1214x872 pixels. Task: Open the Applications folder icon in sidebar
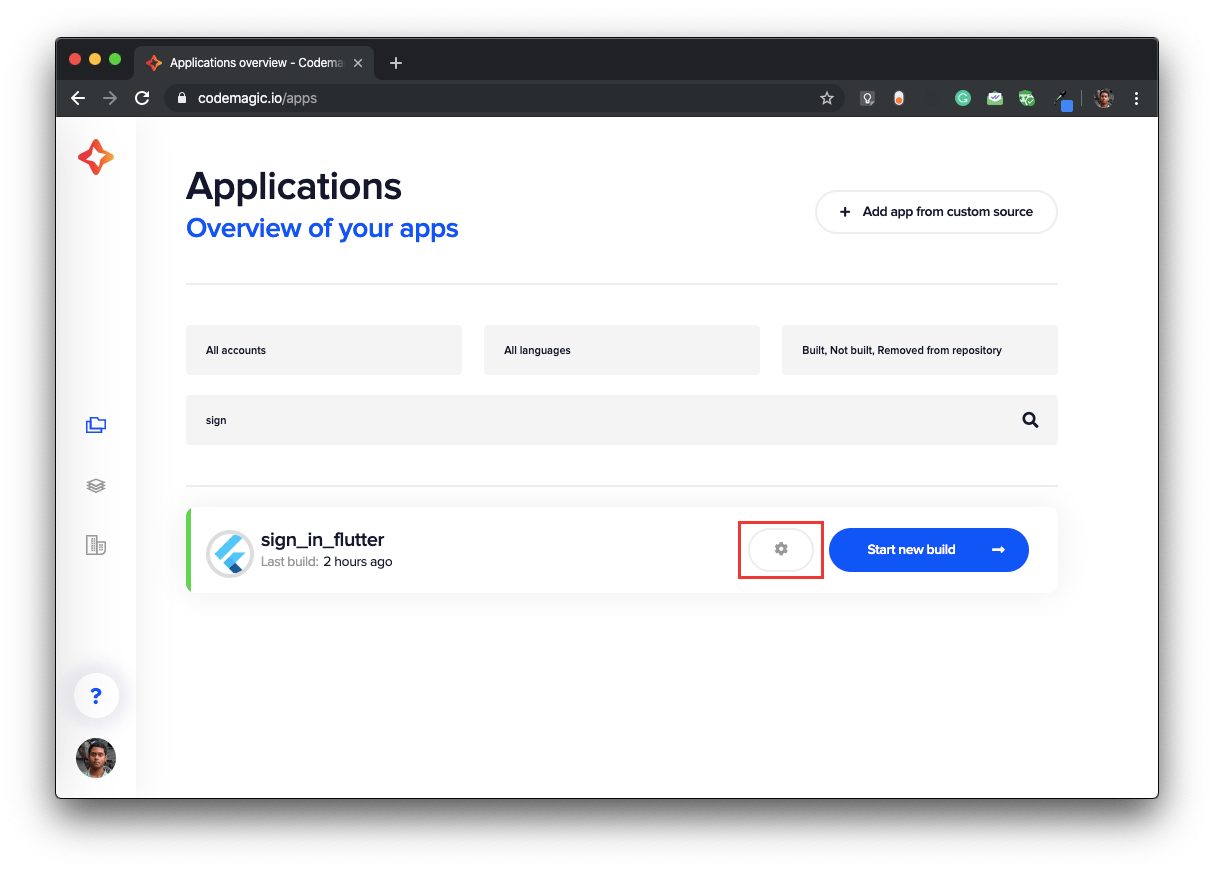pos(95,424)
